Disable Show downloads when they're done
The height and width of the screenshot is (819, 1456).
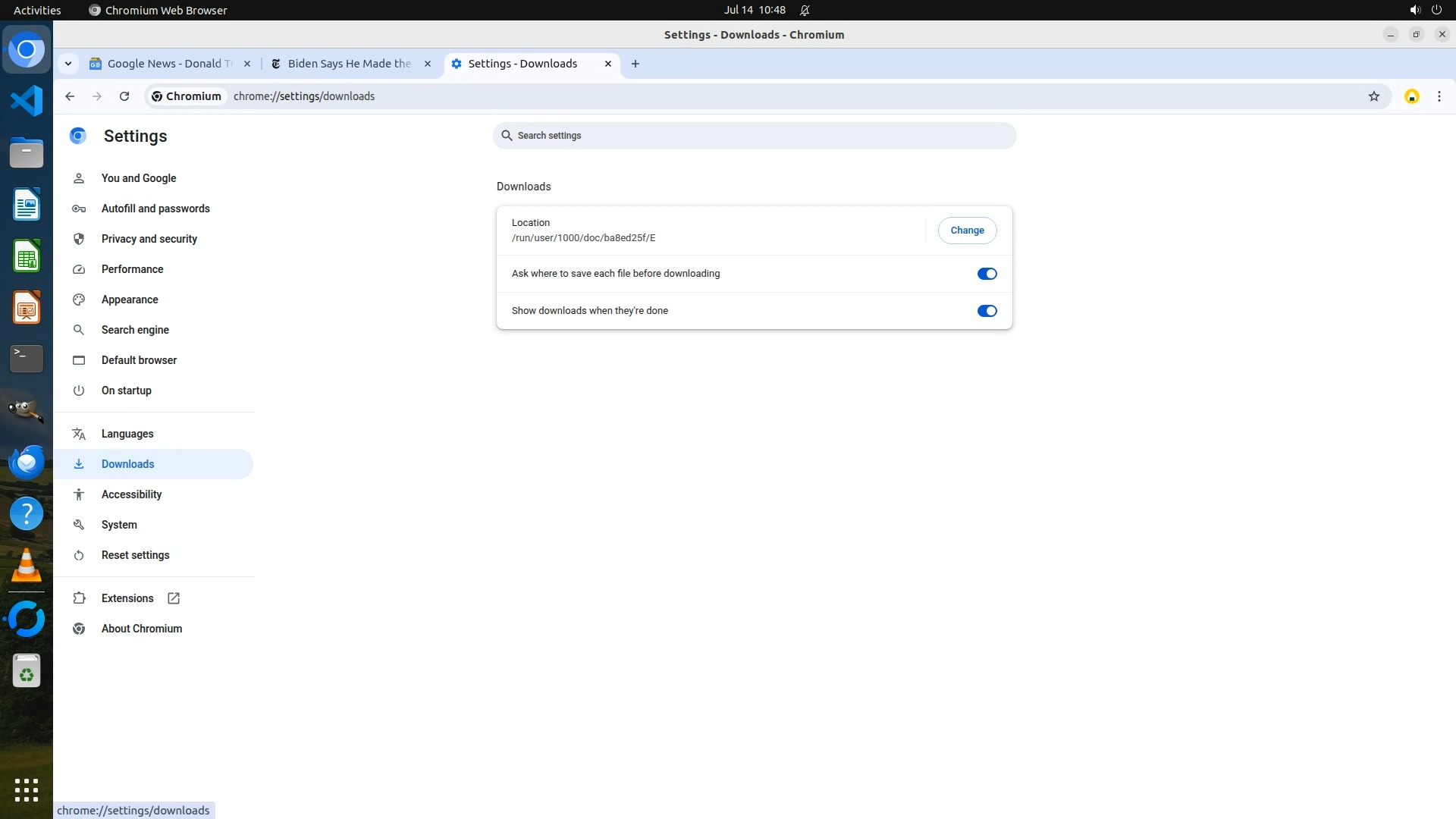(x=987, y=311)
